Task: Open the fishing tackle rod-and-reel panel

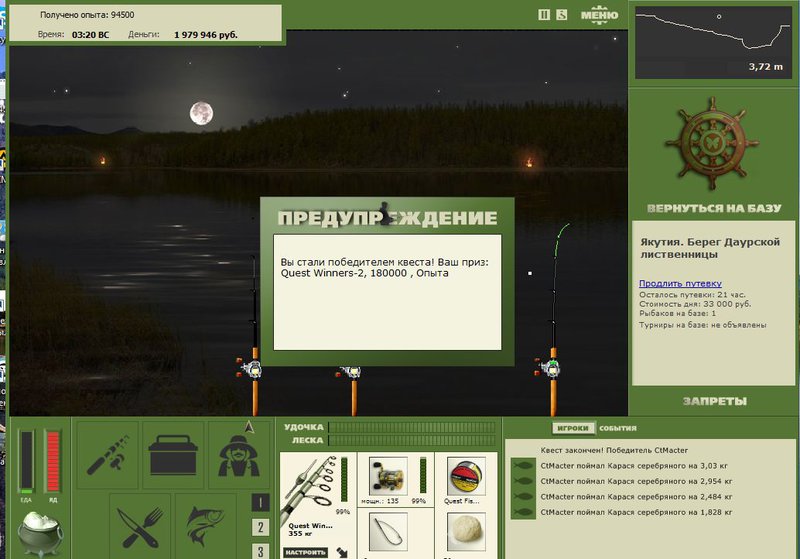Action: coord(108,454)
